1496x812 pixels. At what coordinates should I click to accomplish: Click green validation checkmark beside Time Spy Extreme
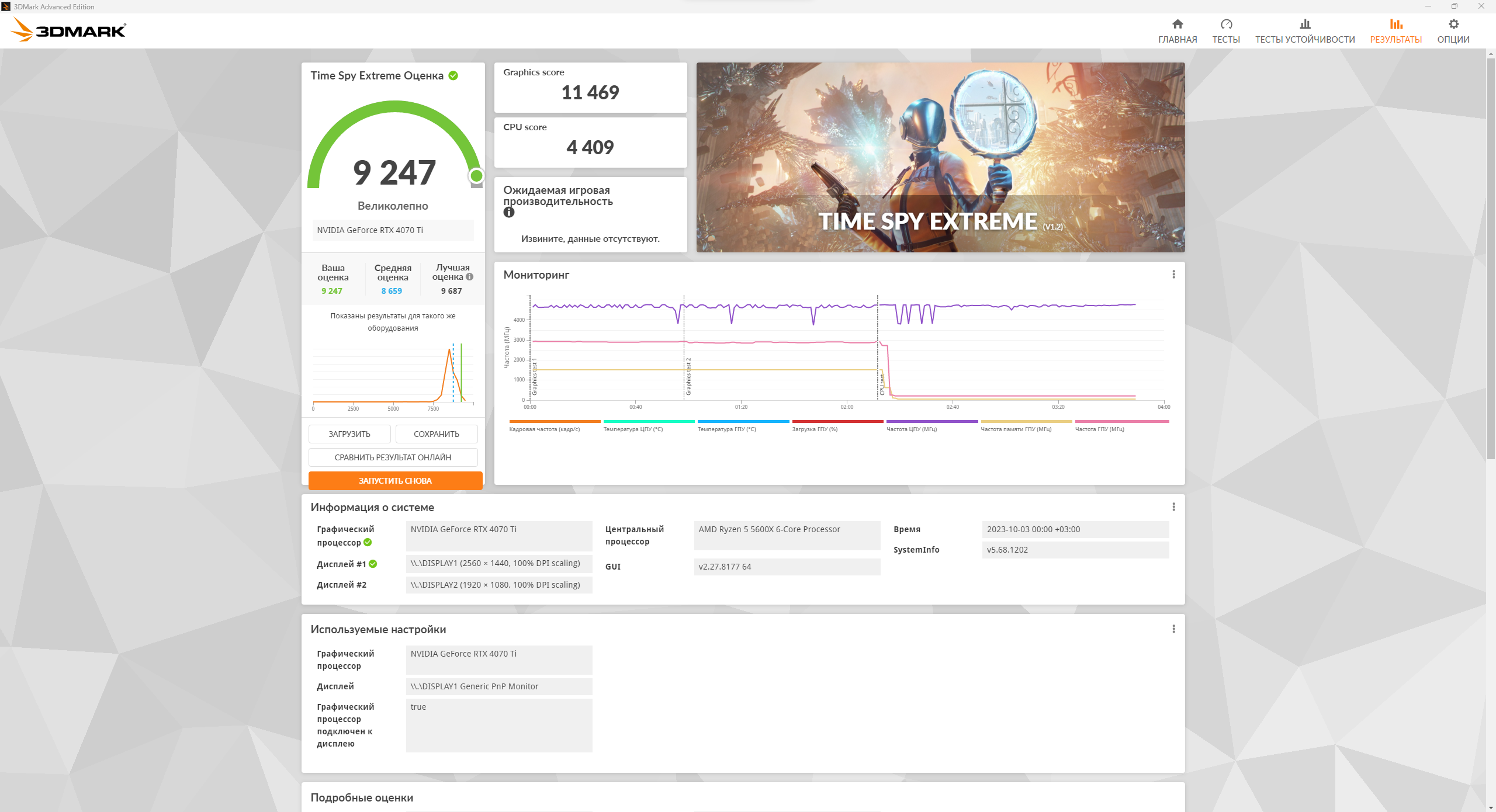[453, 76]
